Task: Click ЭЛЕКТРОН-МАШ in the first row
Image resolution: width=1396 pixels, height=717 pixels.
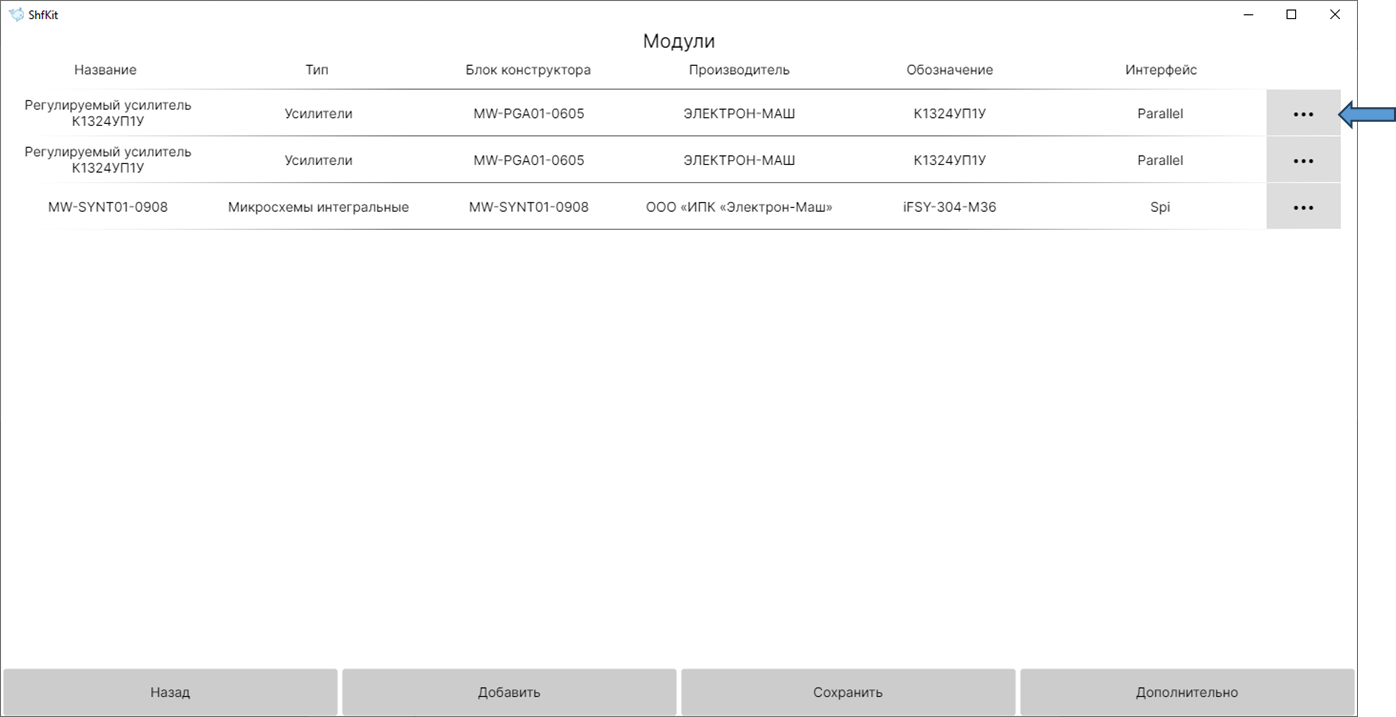Action: pos(739,113)
